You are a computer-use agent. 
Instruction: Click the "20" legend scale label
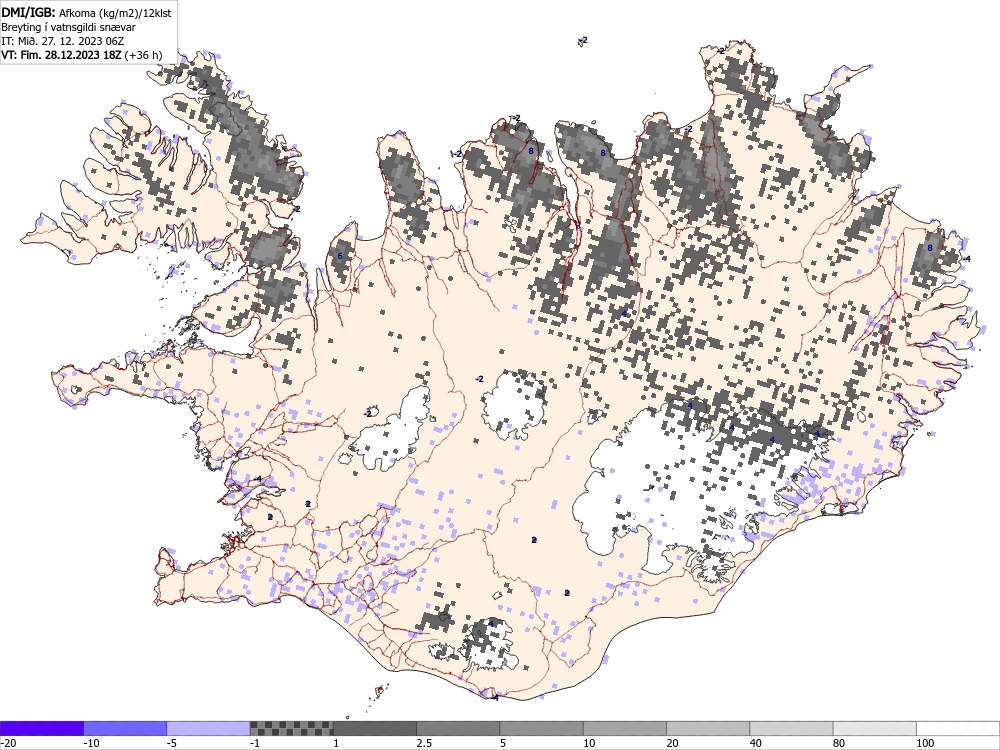pyautogui.click(x=673, y=743)
